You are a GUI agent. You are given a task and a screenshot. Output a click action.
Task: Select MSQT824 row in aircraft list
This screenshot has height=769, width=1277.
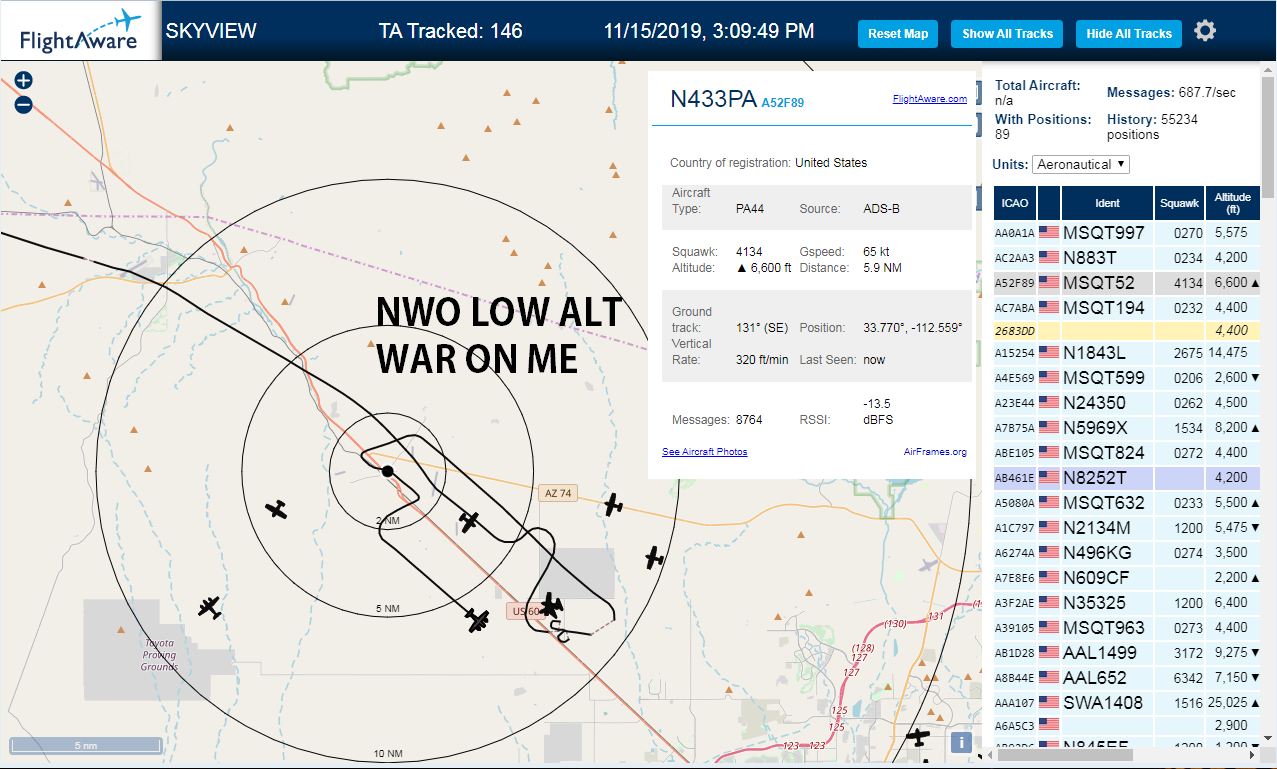pos(1127,453)
